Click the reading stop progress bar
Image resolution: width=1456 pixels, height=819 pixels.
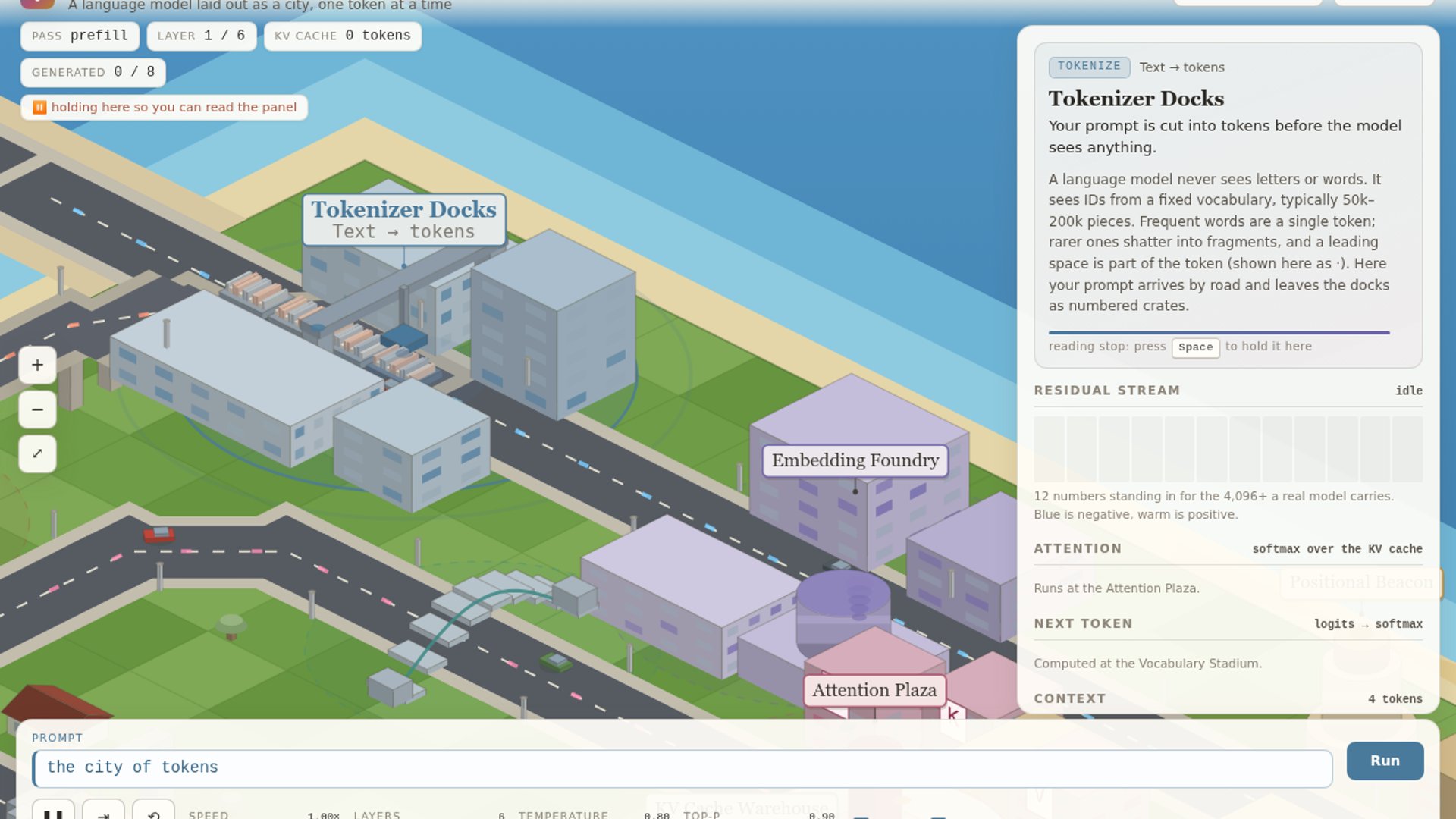[x=1219, y=332]
